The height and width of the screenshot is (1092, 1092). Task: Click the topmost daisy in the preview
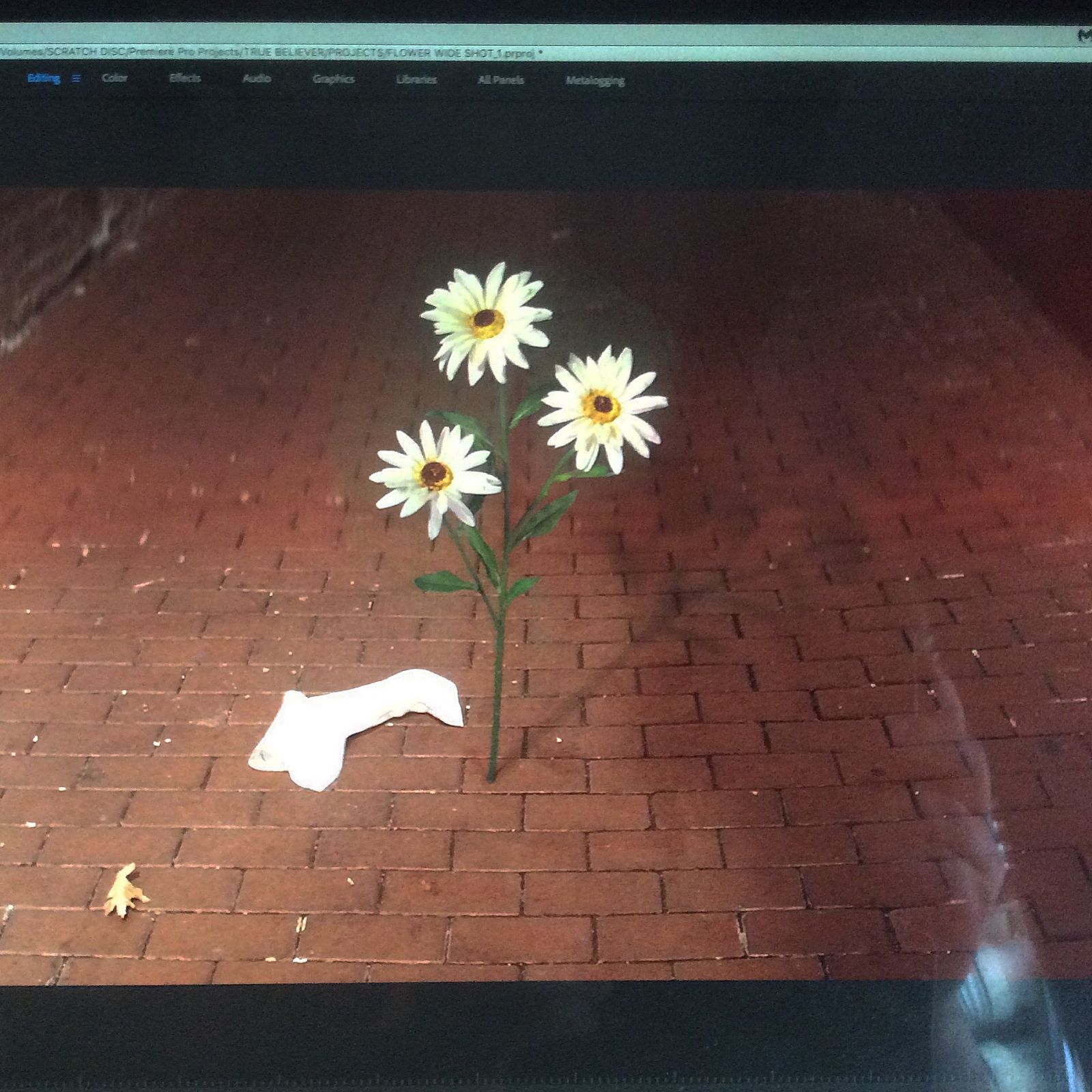tap(487, 319)
